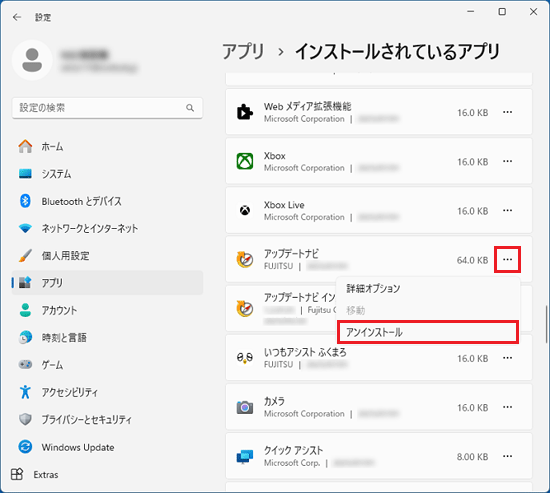Open Bluetooth とデバイス label
The image size is (550, 493).
pos(81,201)
